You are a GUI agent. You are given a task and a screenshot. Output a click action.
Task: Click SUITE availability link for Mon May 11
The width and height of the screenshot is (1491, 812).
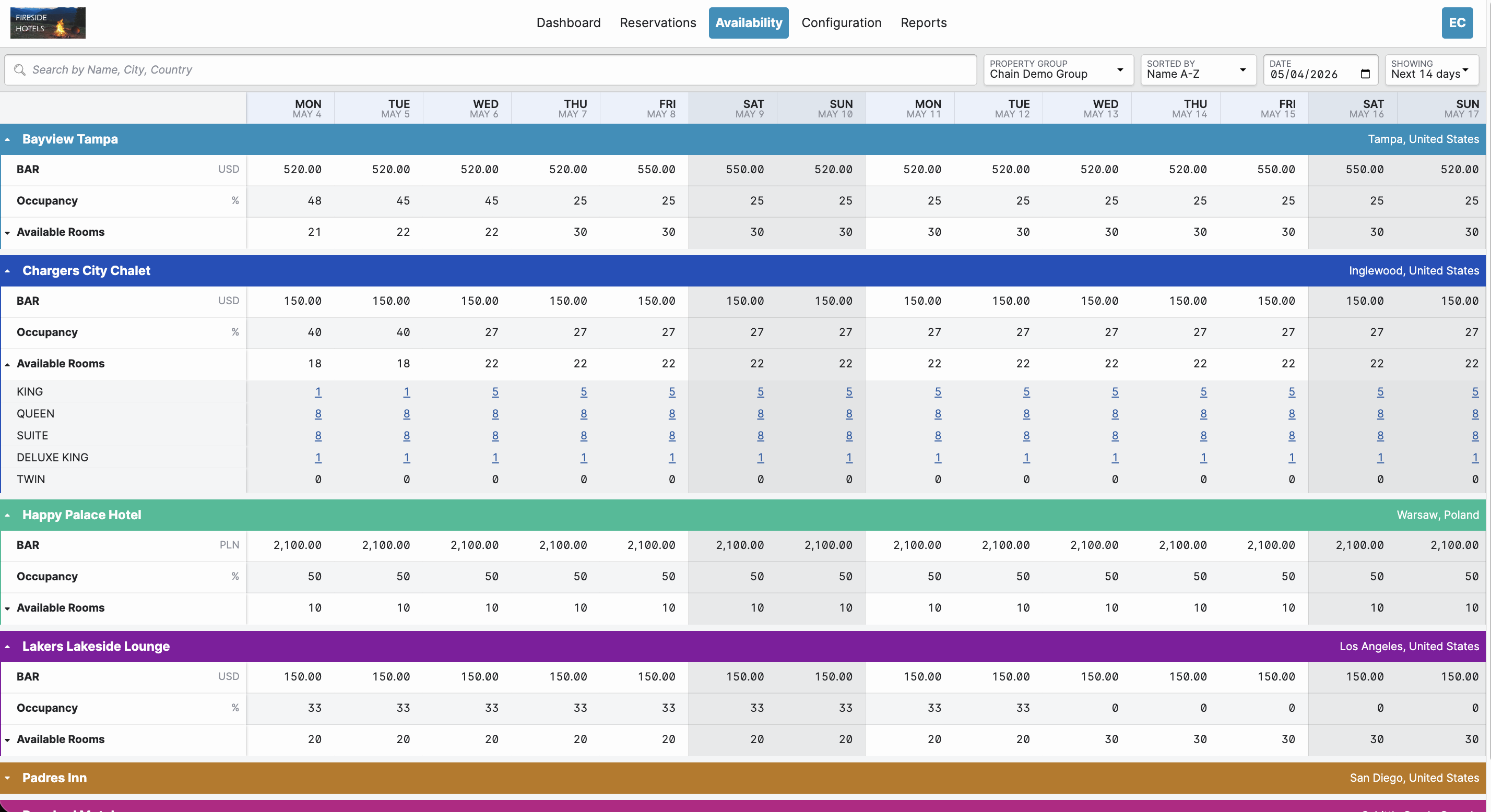938,436
